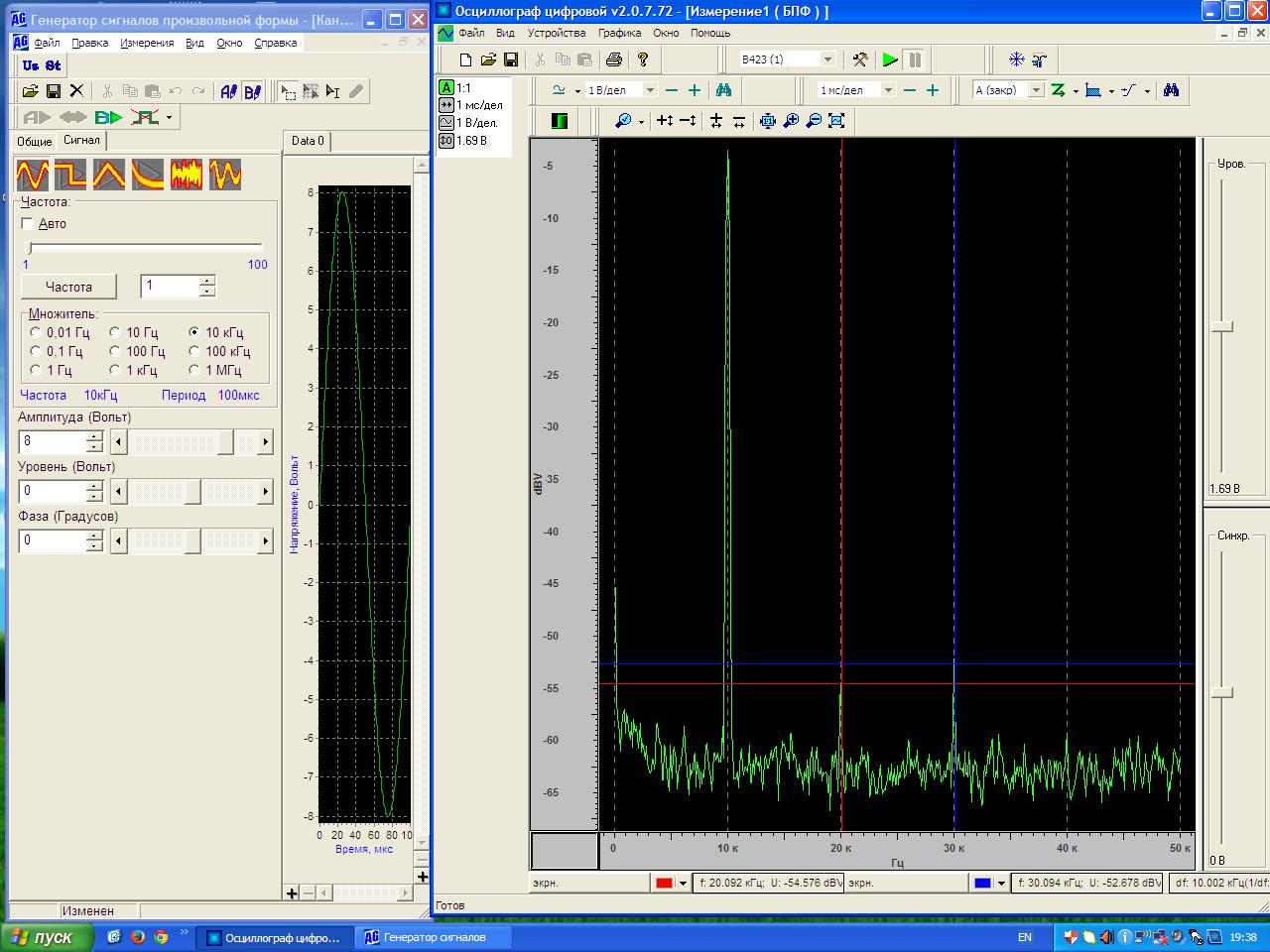Expand dropdown arrow next to crossed pulse icon
The height and width of the screenshot is (952, 1270).
coord(169,117)
